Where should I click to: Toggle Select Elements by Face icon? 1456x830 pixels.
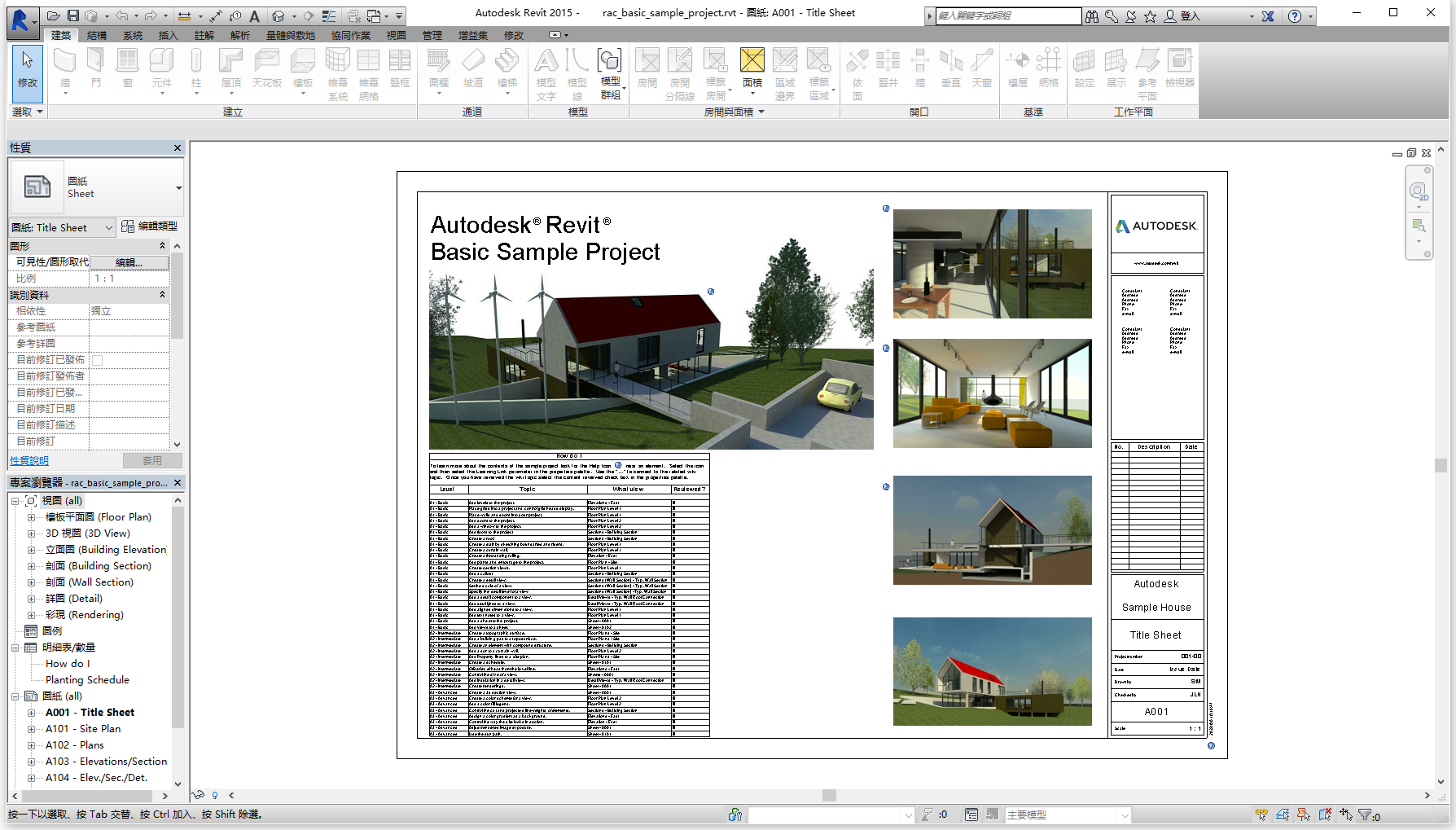[x=1325, y=815]
